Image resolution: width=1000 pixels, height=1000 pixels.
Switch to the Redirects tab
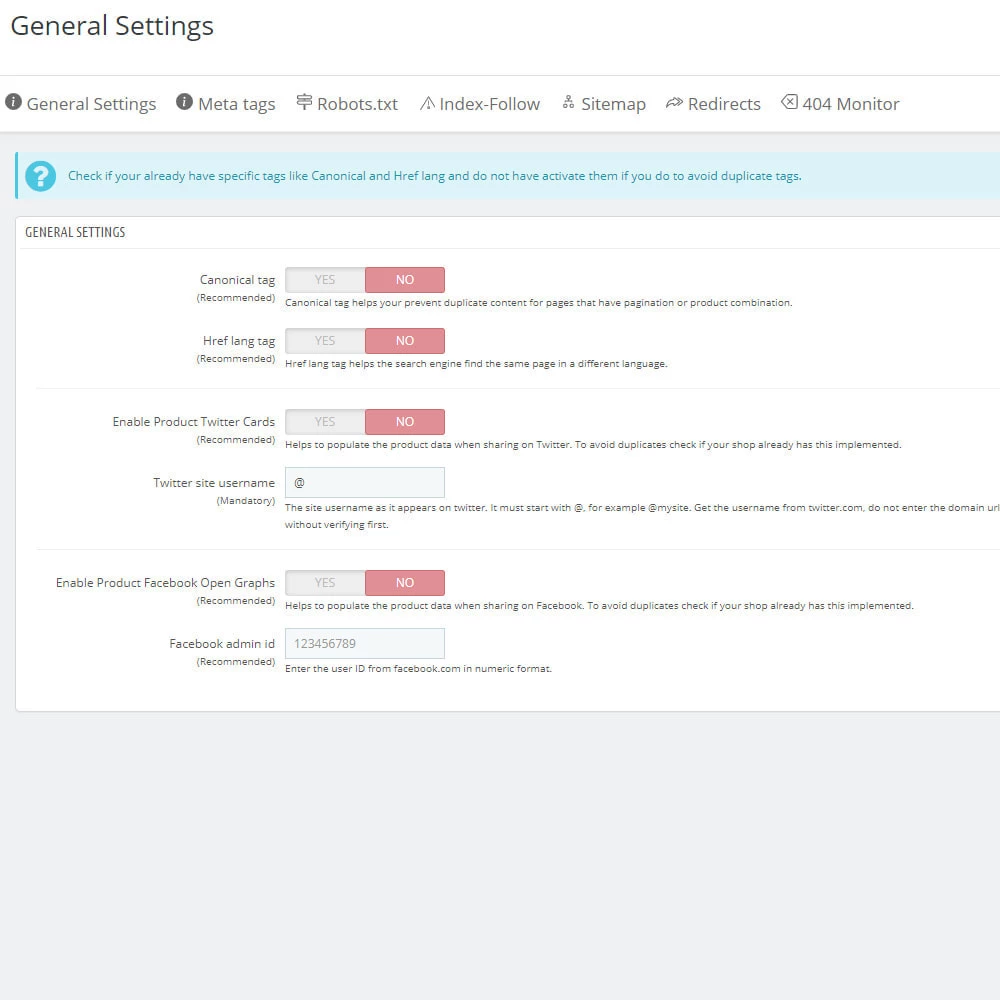(724, 104)
